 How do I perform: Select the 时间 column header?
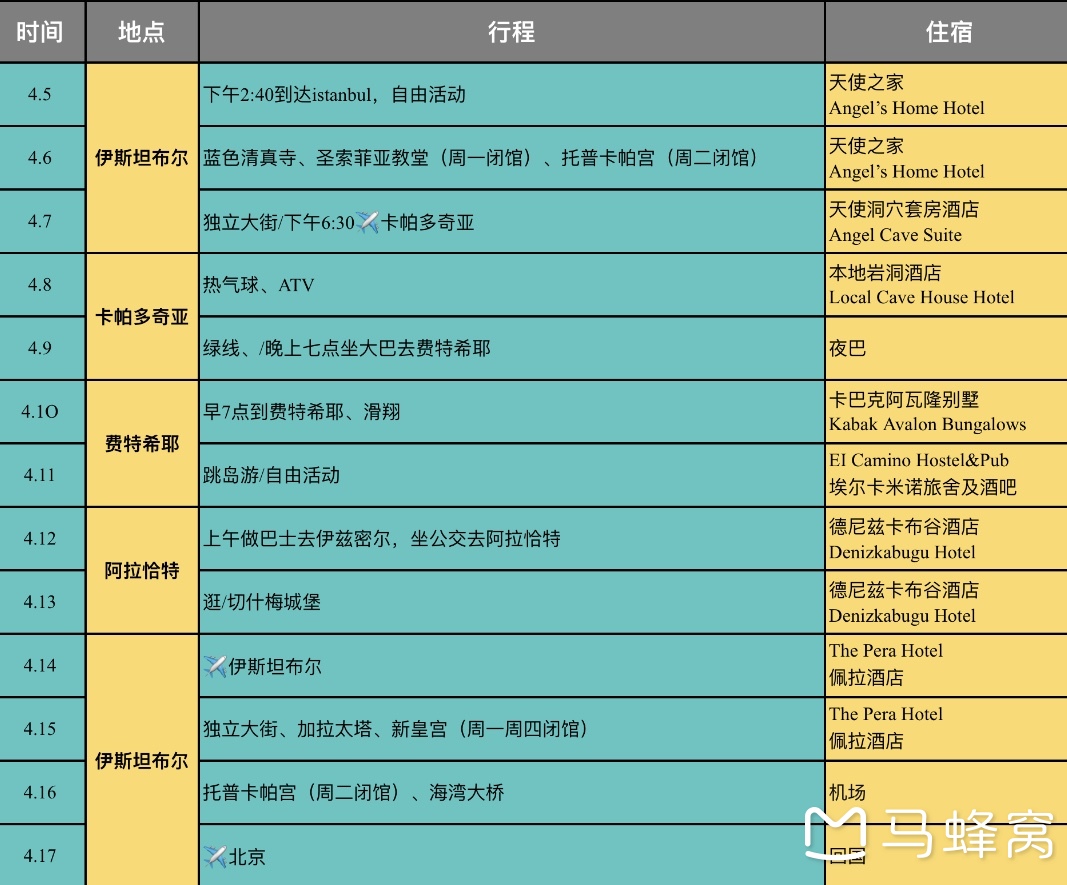tap(41, 32)
